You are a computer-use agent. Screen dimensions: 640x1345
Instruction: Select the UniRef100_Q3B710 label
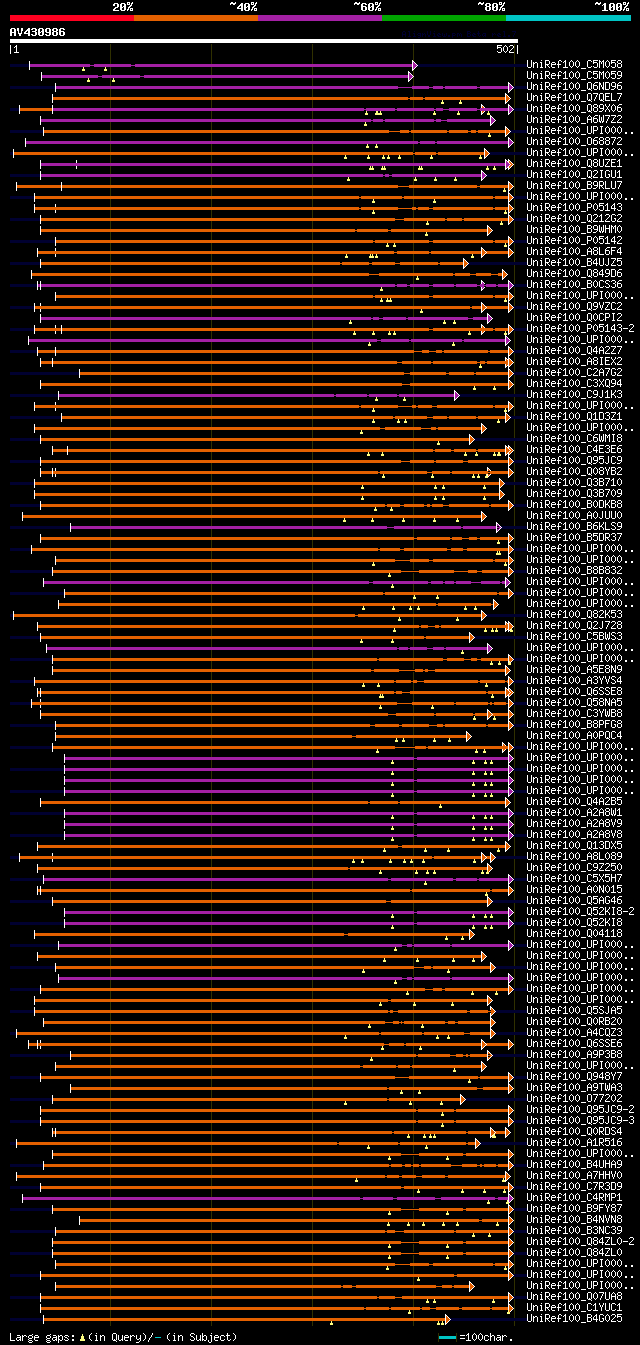click(x=574, y=482)
